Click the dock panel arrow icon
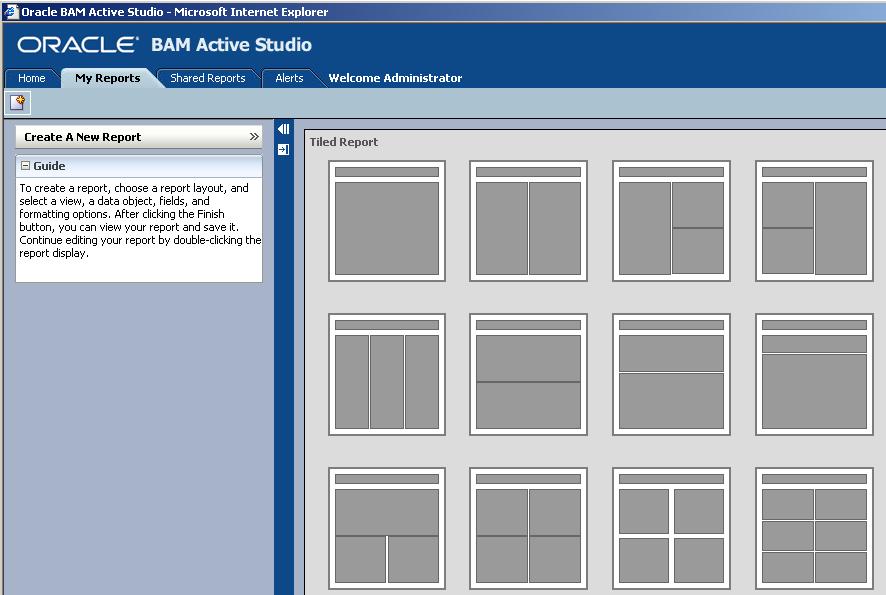Viewport: 886px width, 595px height. 283,149
